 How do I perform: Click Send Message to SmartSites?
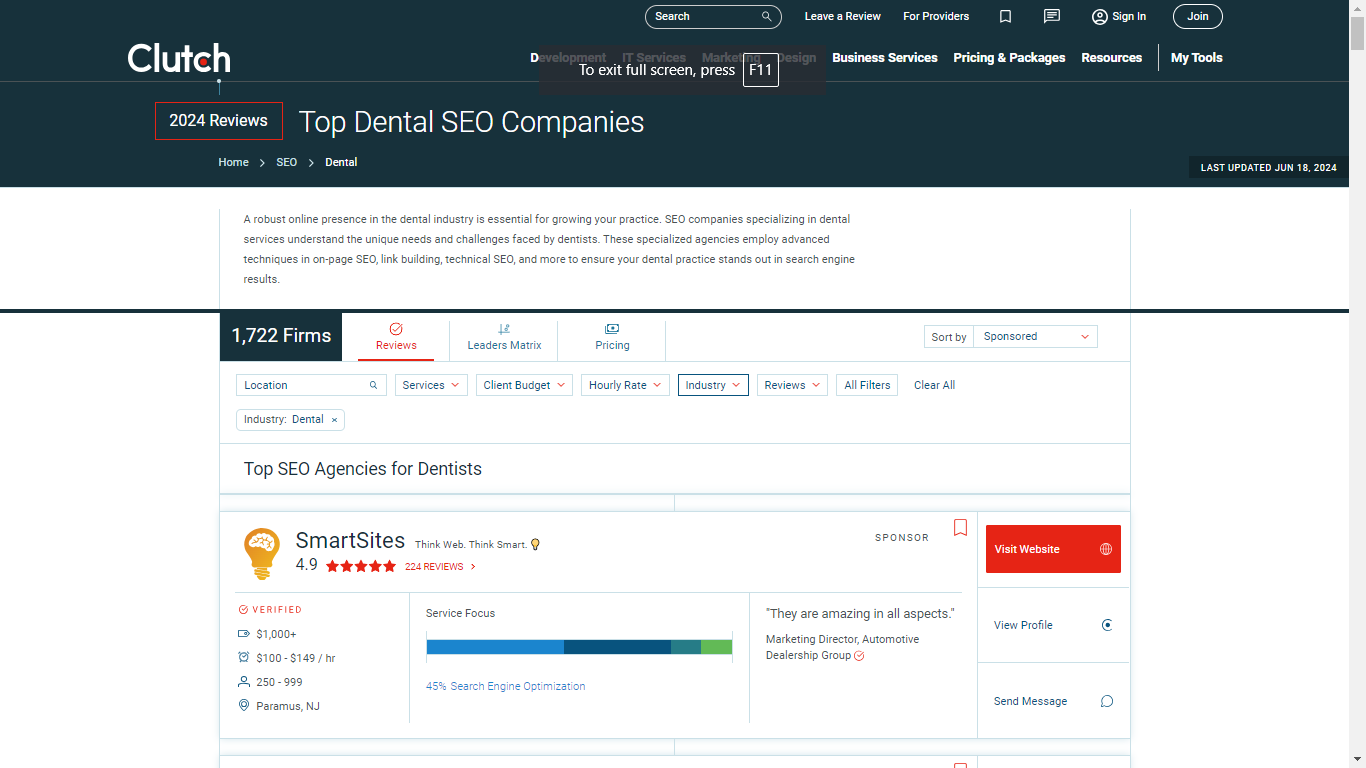tap(1053, 701)
